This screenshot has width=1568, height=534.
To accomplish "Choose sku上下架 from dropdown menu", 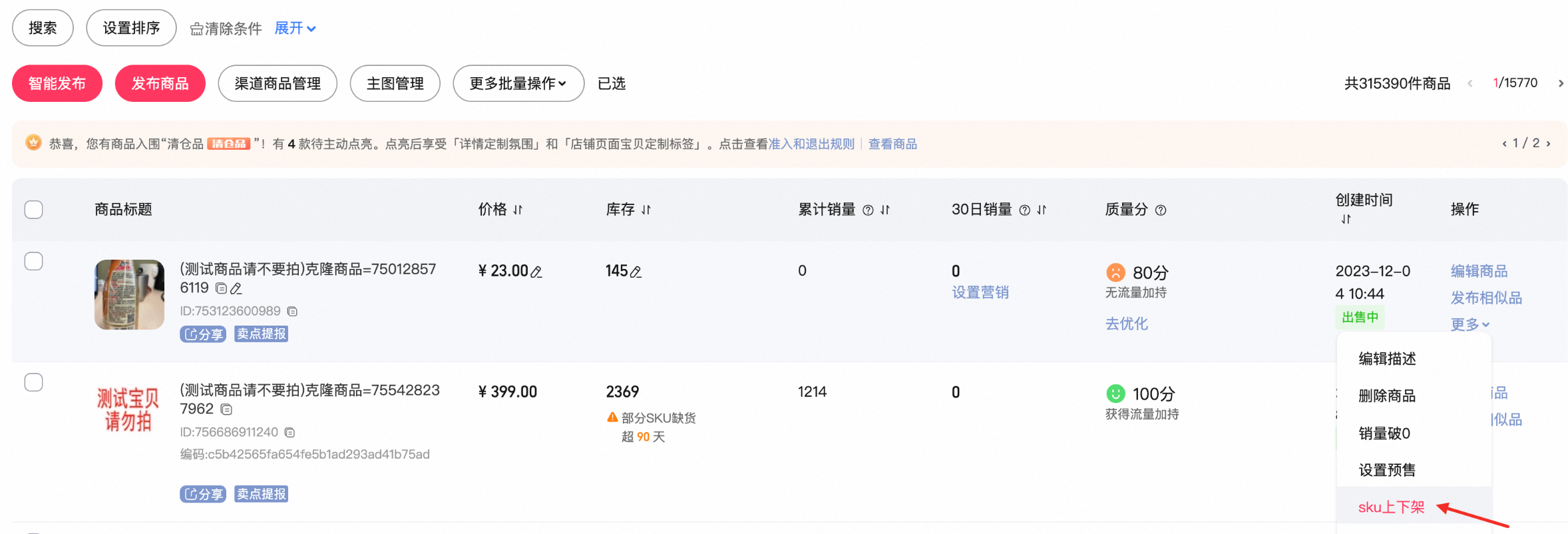I will [1414, 507].
